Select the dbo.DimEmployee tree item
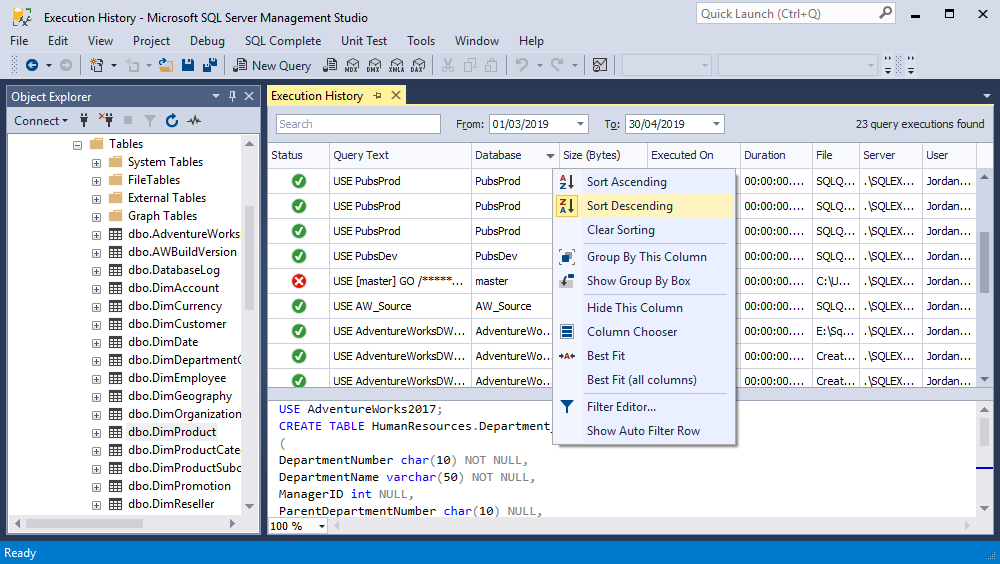This screenshot has width=1000, height=564. click(x=177, y=378)
